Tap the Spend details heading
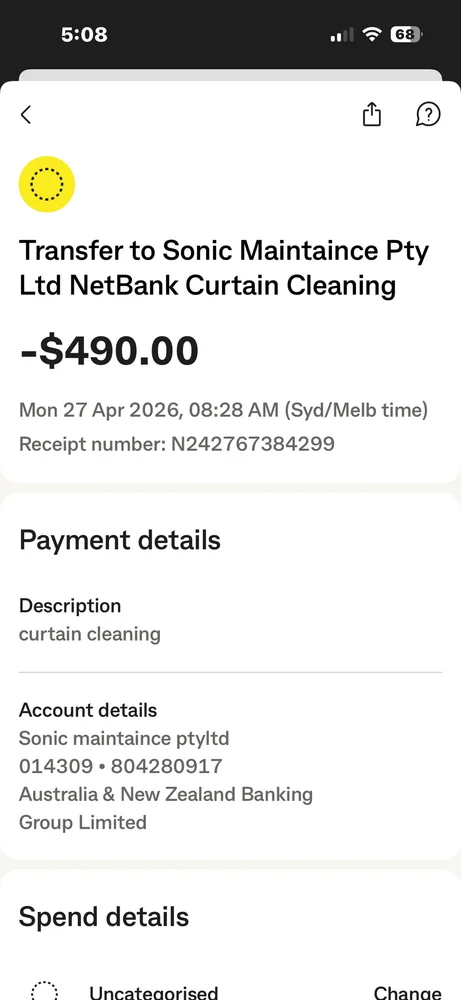This screenshot has width=461, height=1000. (x=104, y=917)
